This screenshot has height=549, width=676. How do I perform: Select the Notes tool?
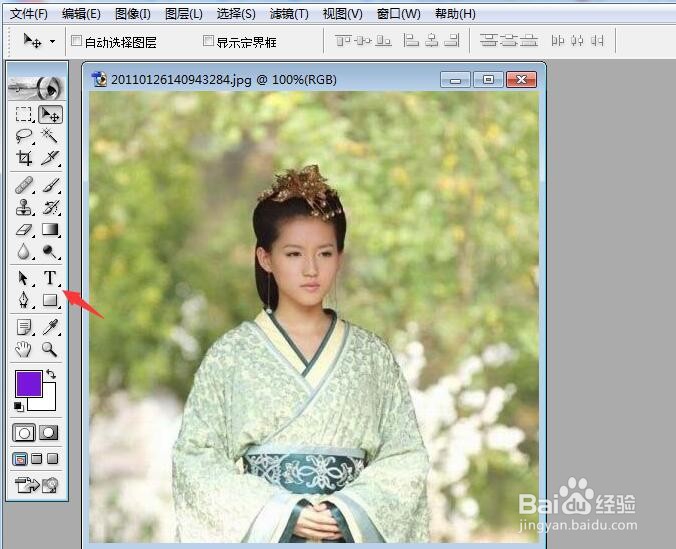[24, 327]
